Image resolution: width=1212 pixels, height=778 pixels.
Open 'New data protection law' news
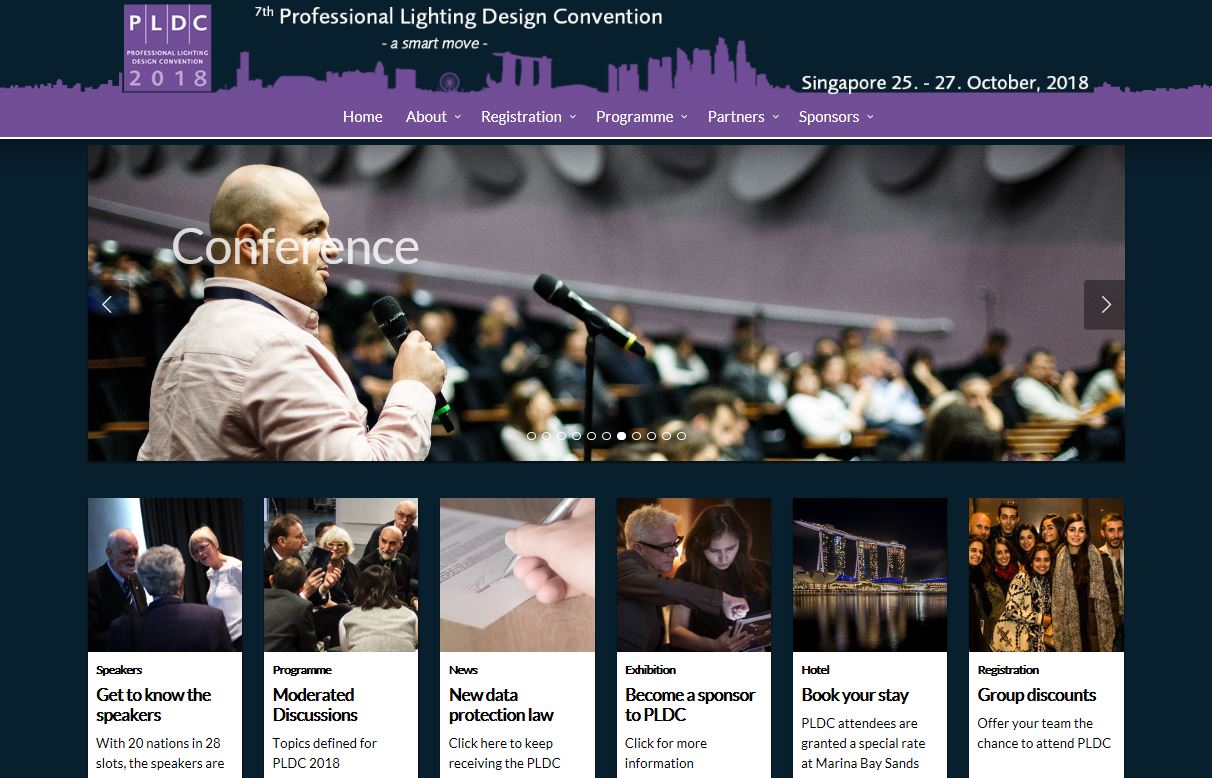501,705
